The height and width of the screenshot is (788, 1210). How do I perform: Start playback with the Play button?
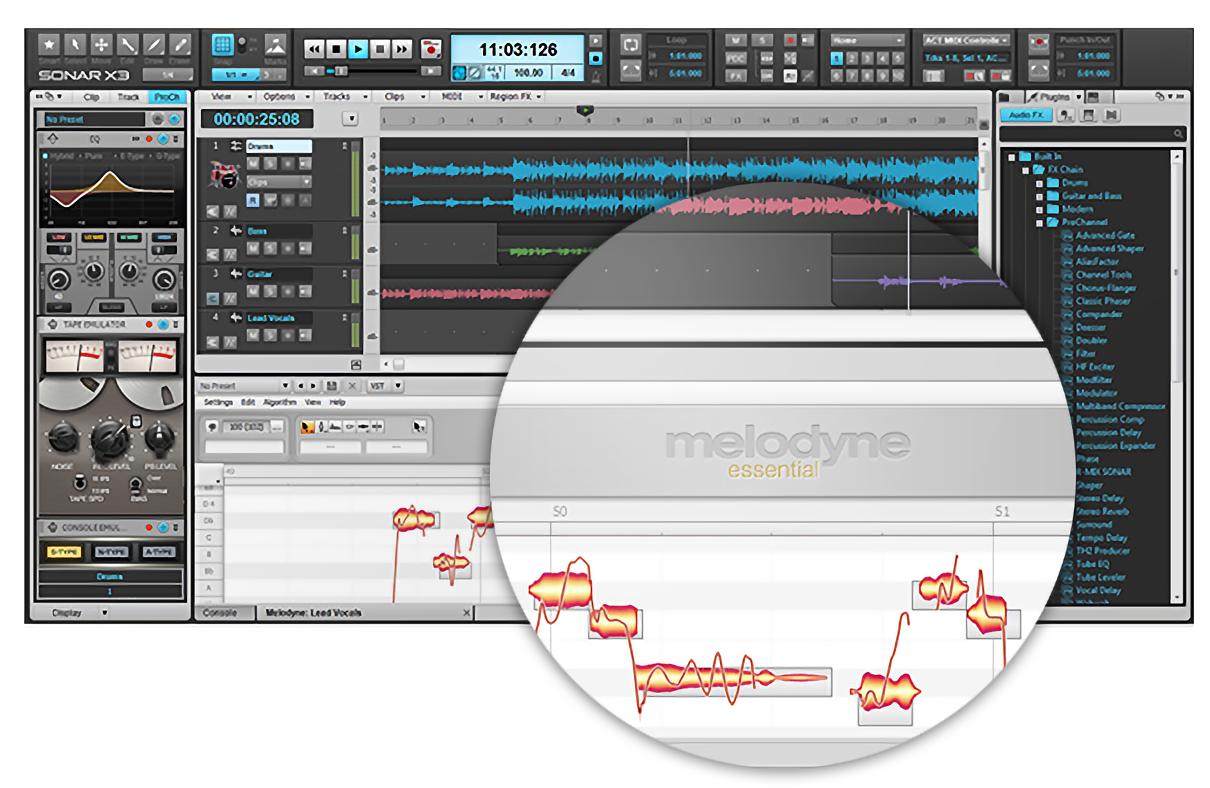click(x=358, y=48)
